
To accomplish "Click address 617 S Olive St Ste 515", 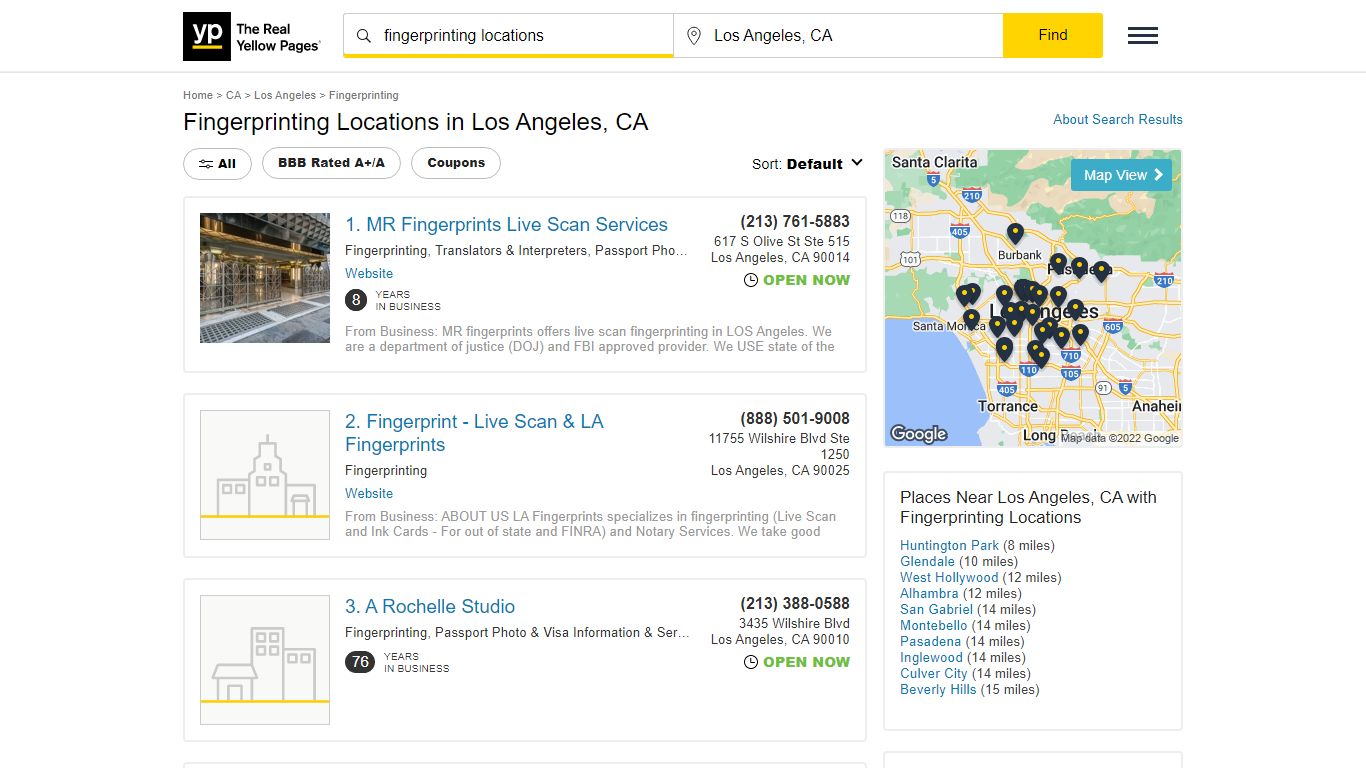I will pyautogui.click(x=781, y=241).
